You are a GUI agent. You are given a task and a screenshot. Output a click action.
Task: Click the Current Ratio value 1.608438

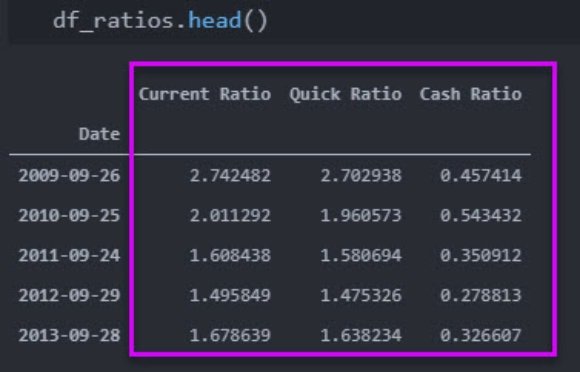230,255
